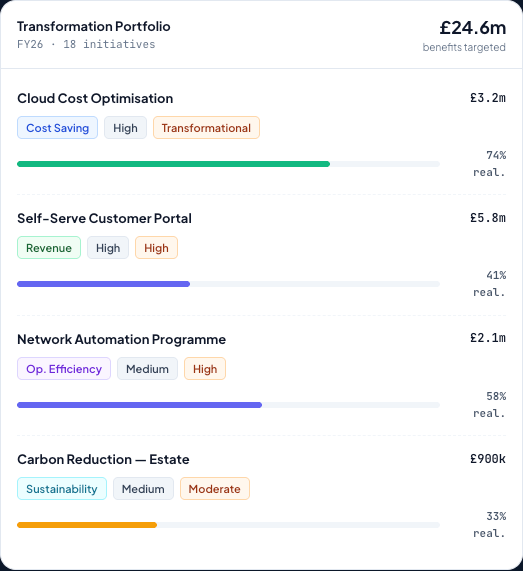Click the Transformation Portfolio title
Image resolution: width=523 pixels, height=571 pixels.
click(x=94, y=27)
